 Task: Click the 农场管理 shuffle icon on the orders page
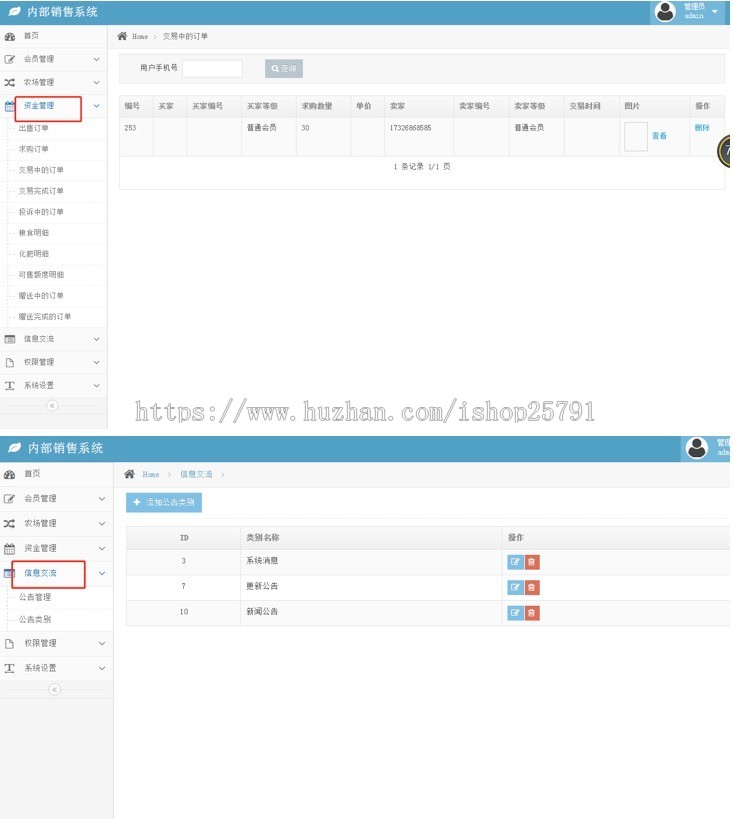click(10, 83)
